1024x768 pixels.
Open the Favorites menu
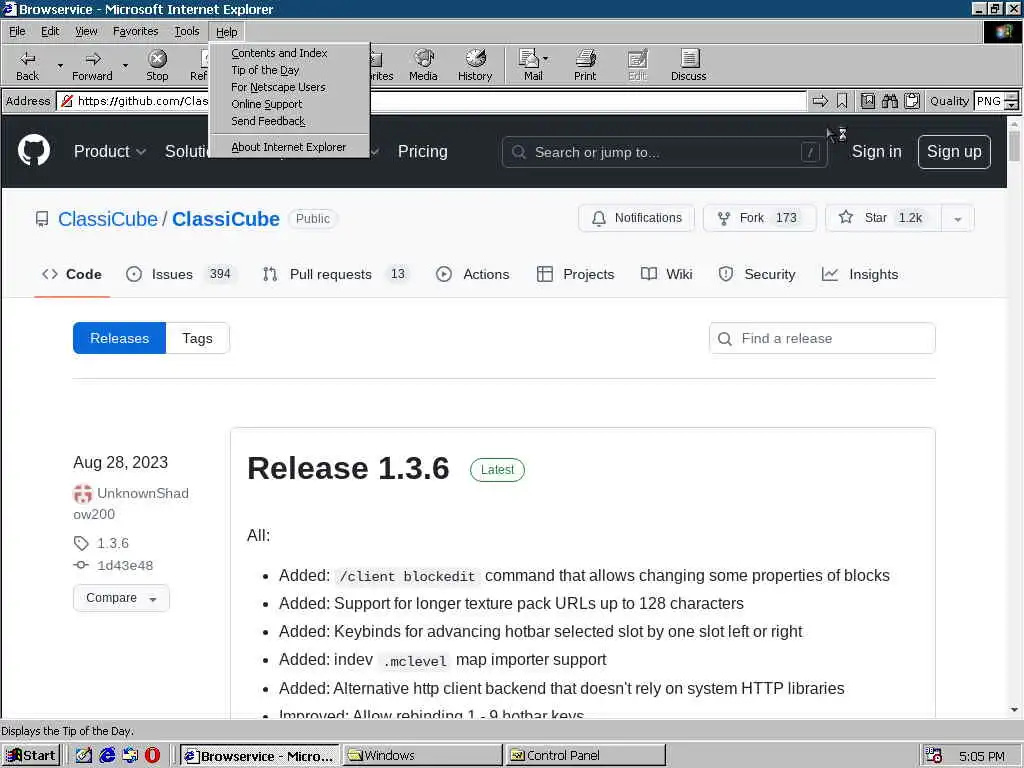(x=135, y=31)
